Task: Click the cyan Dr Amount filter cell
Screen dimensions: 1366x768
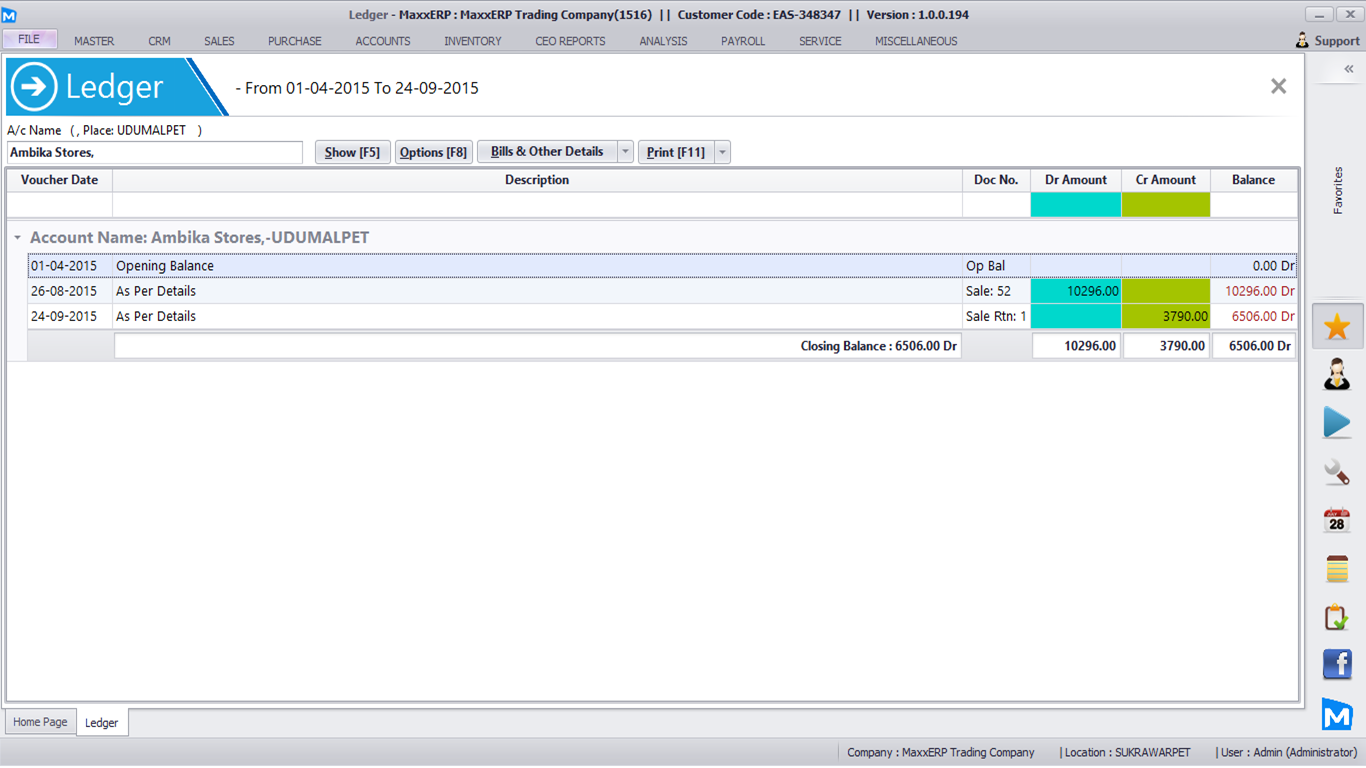Action: [x=1075, y=205]
